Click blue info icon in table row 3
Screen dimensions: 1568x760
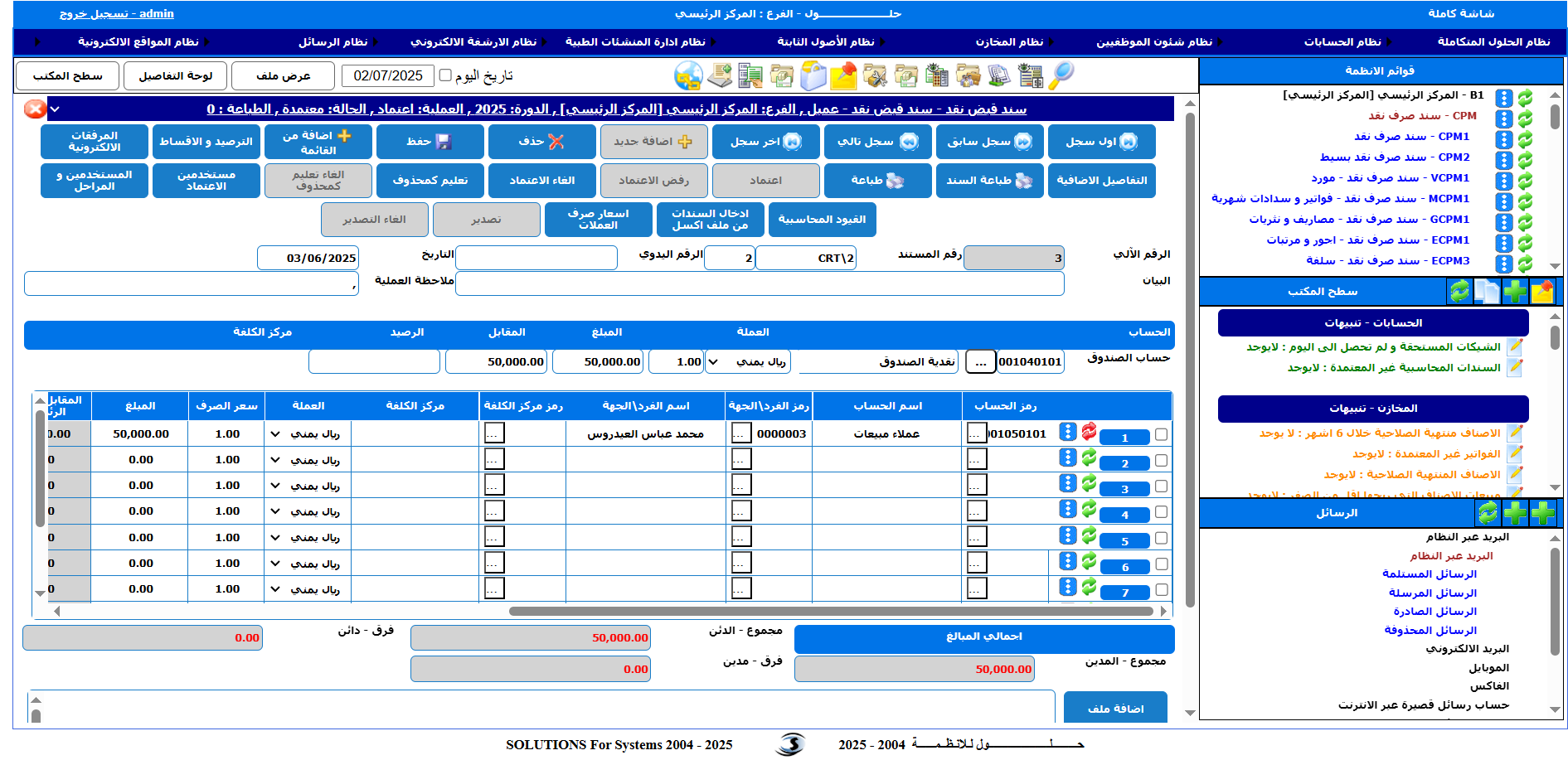[x=1068, y=483]
